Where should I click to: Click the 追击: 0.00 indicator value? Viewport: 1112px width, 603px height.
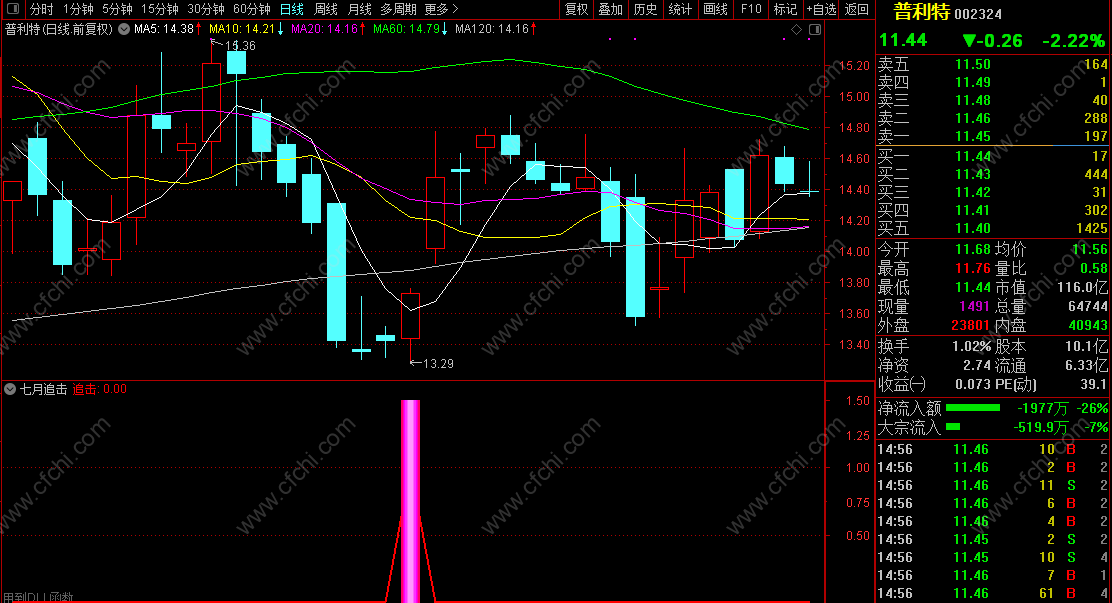[100, 389]
